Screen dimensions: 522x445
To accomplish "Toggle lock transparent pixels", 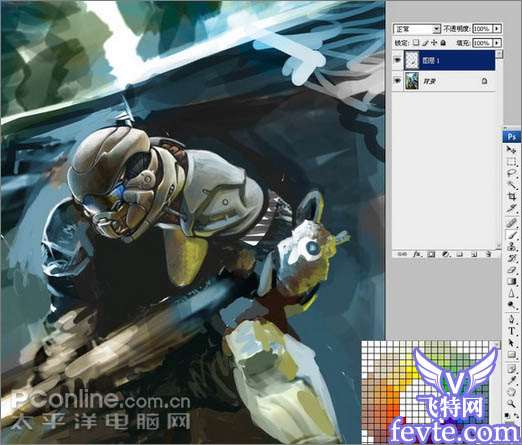I will (x=416, y=43).
